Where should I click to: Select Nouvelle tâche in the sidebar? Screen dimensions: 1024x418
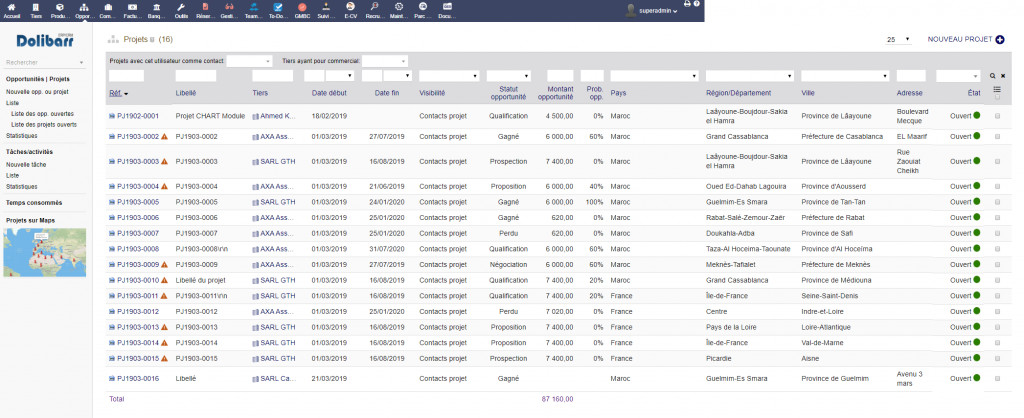pos(26,163)
